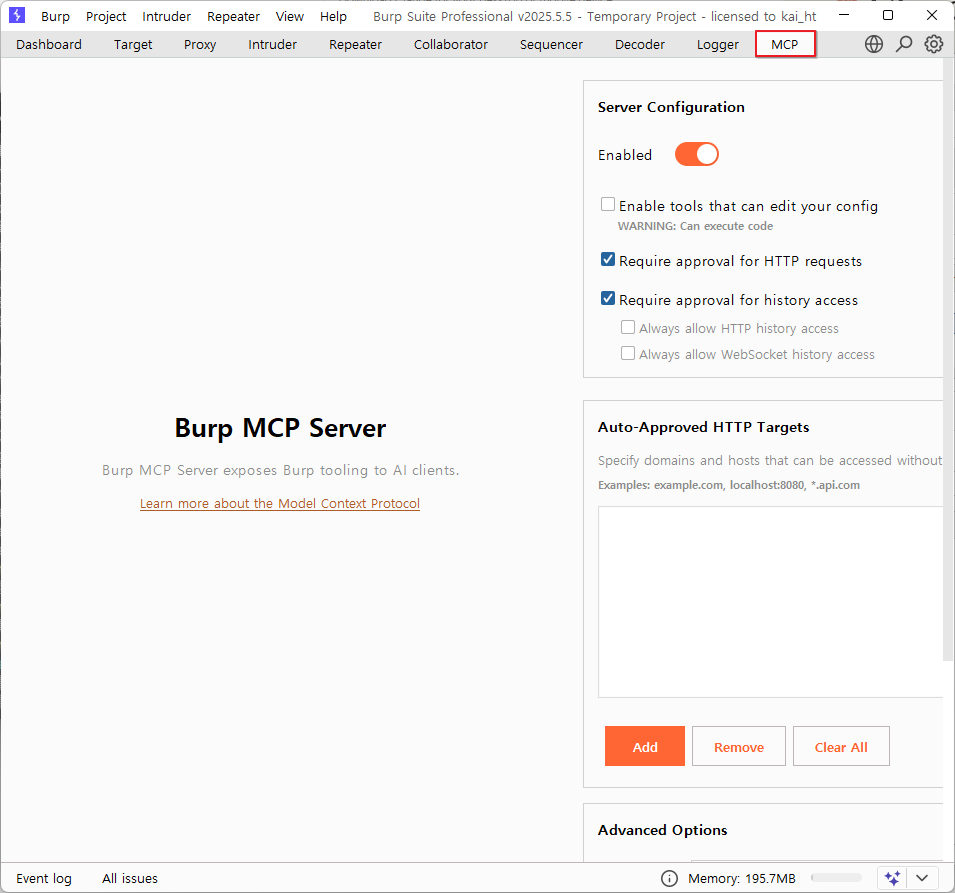Click the Burp Suite logo icon
The height and width of the screenshot is (893, 955).
17,15
